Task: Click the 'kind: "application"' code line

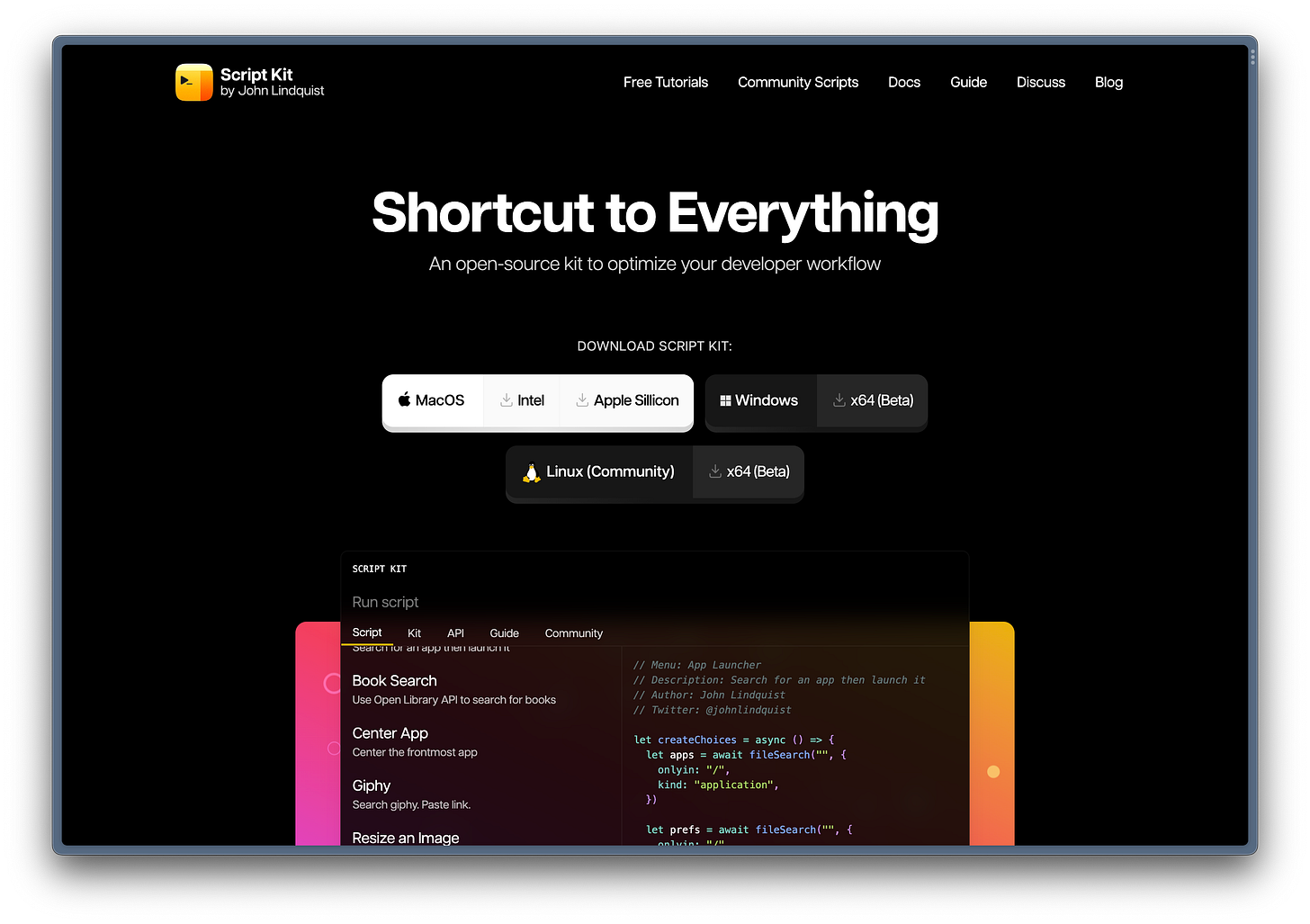Action: 718,785
